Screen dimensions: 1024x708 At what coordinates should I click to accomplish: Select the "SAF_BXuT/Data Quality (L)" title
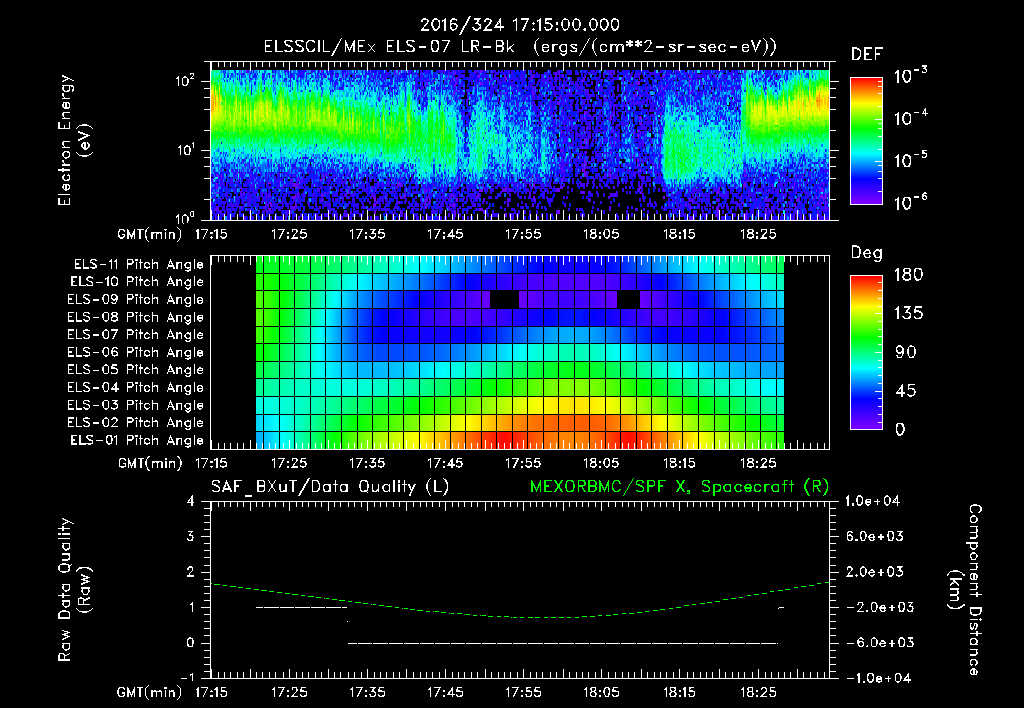pyautogui.click(x=330, y=487)
